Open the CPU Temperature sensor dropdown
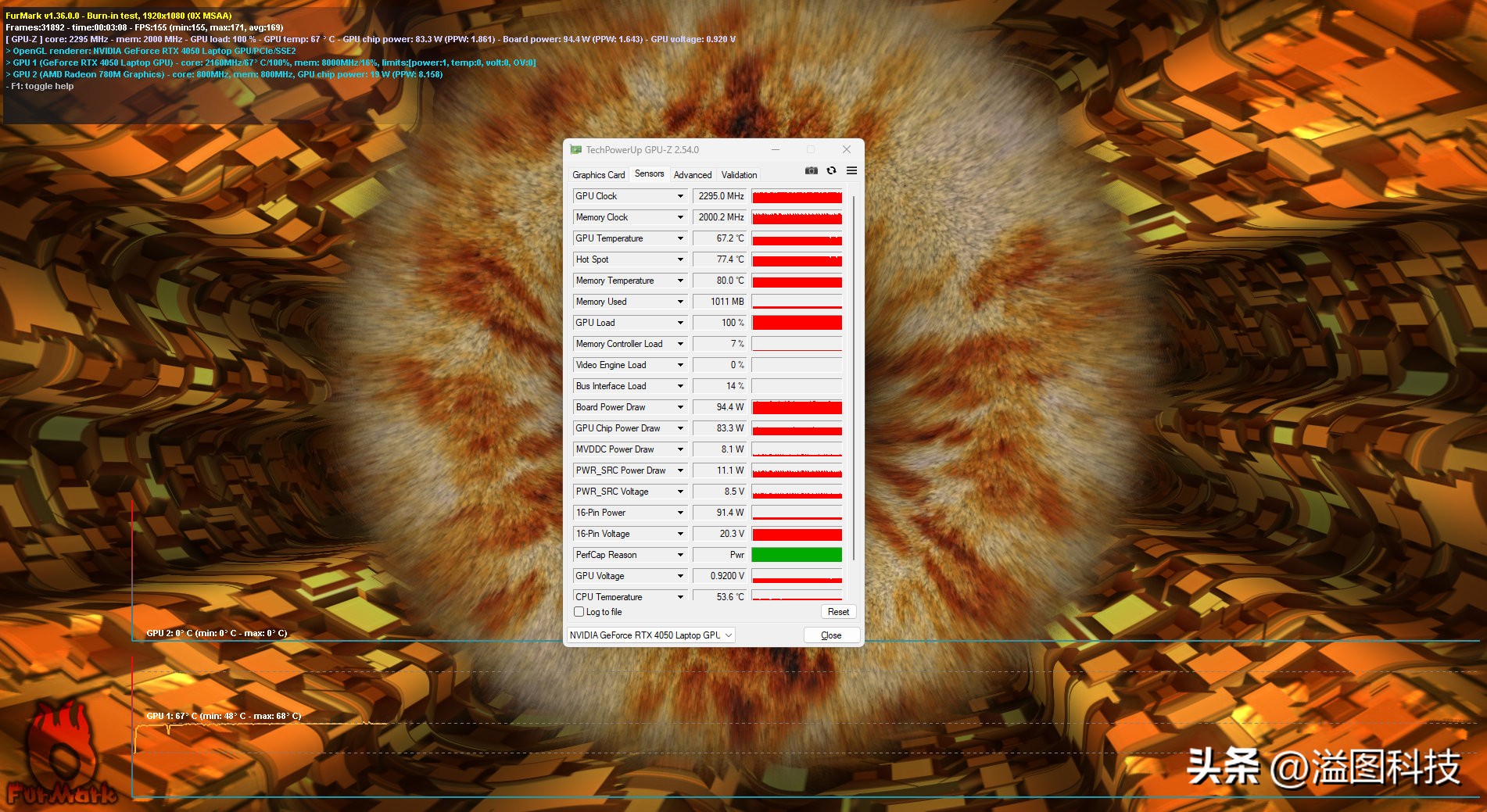Screen dimensions: 1487x812 [680, 596]
